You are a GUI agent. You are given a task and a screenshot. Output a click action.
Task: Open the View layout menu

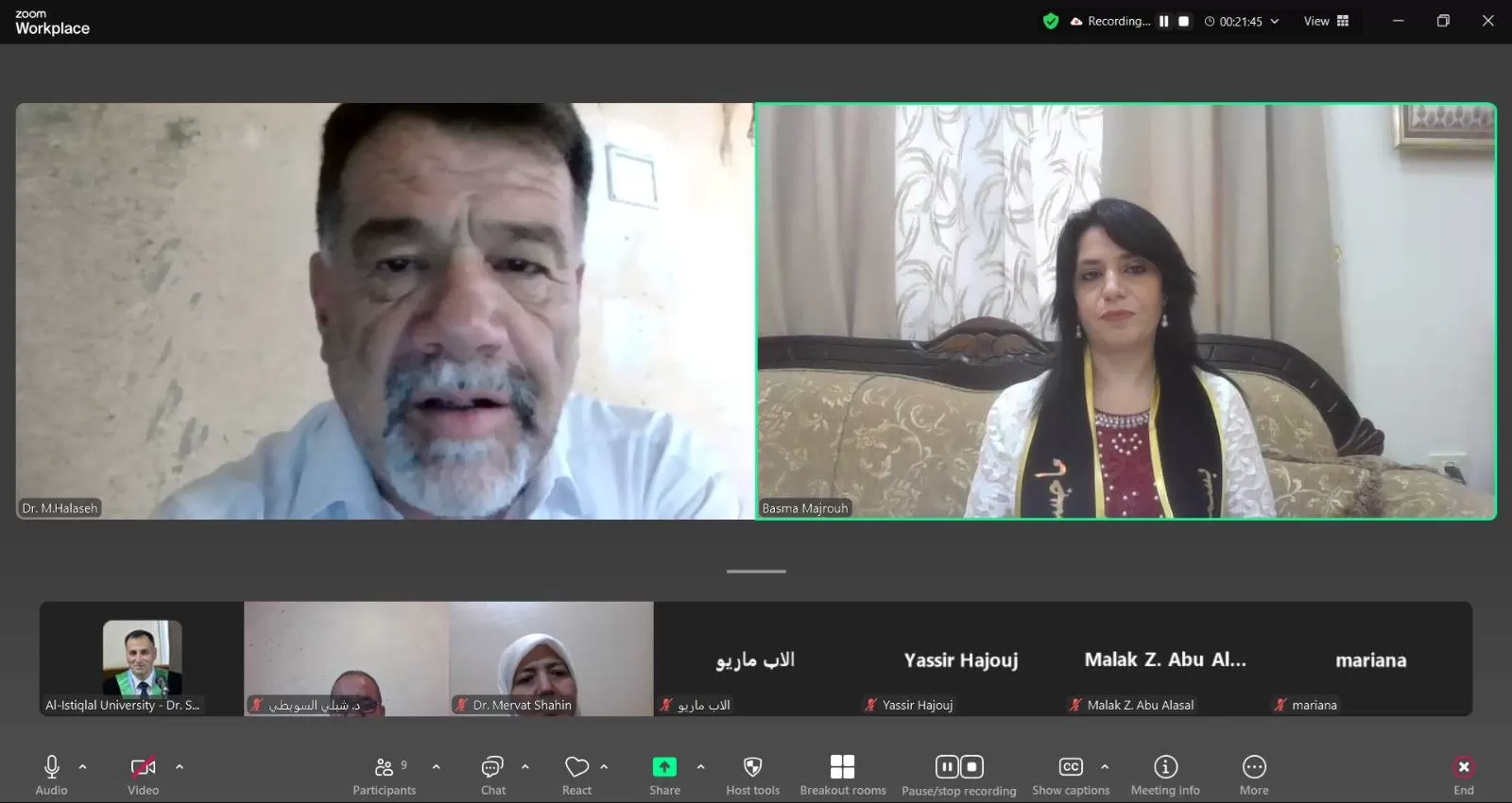(1326, 21)
